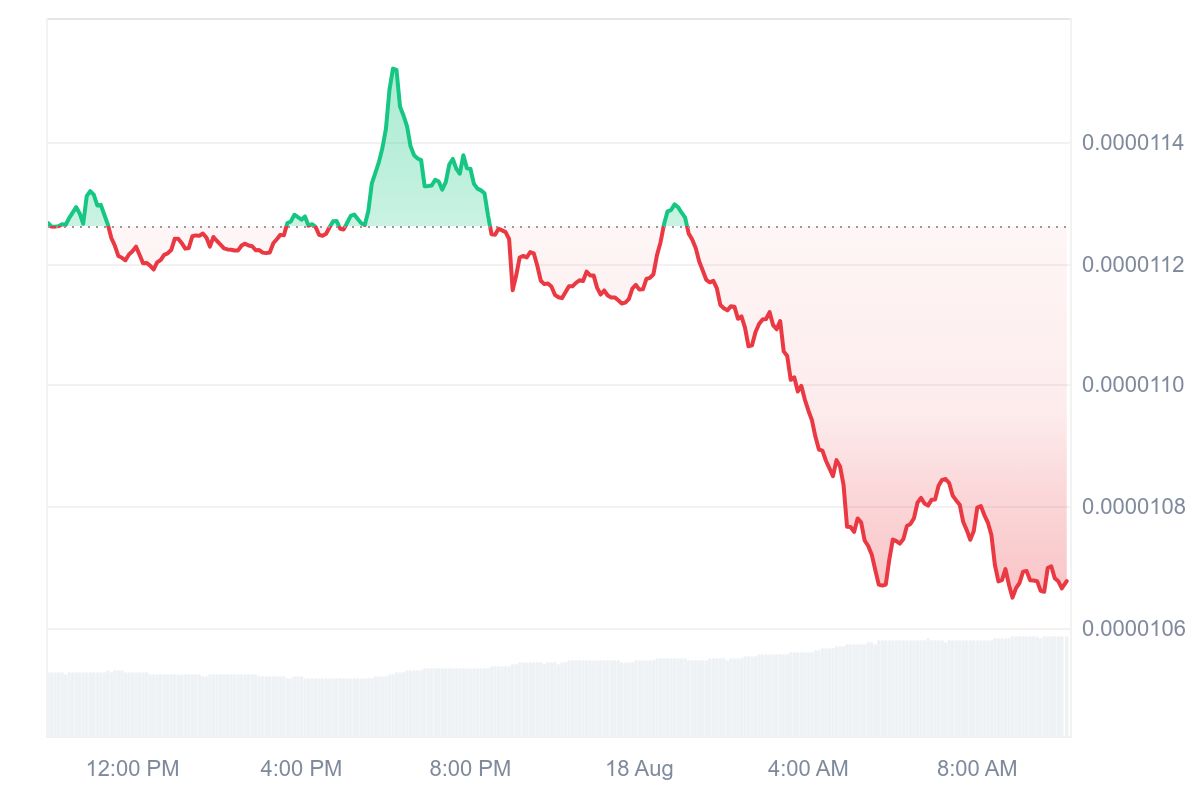Click the 0.0000108 price axis label
Viewport: 1200px width, 800px height.
tap(1133, 507)
